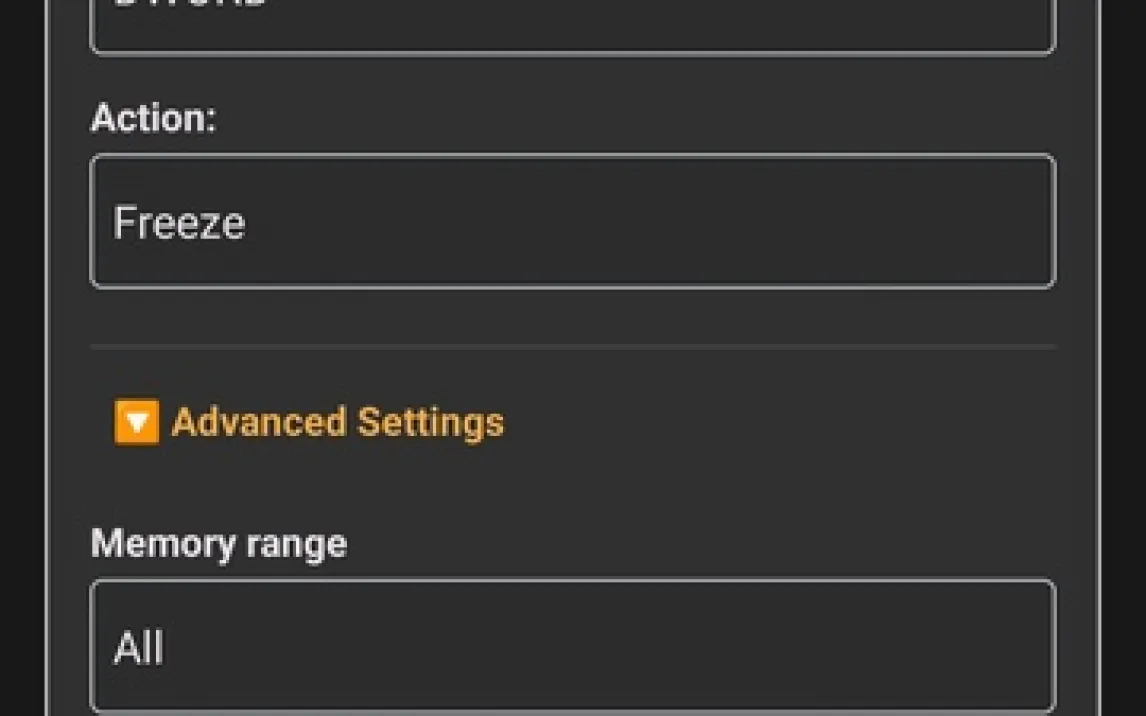Open the Action dropdown showing Freeze
The image size is (1146, 716).
pyautogui.click(x=572, y=222)
